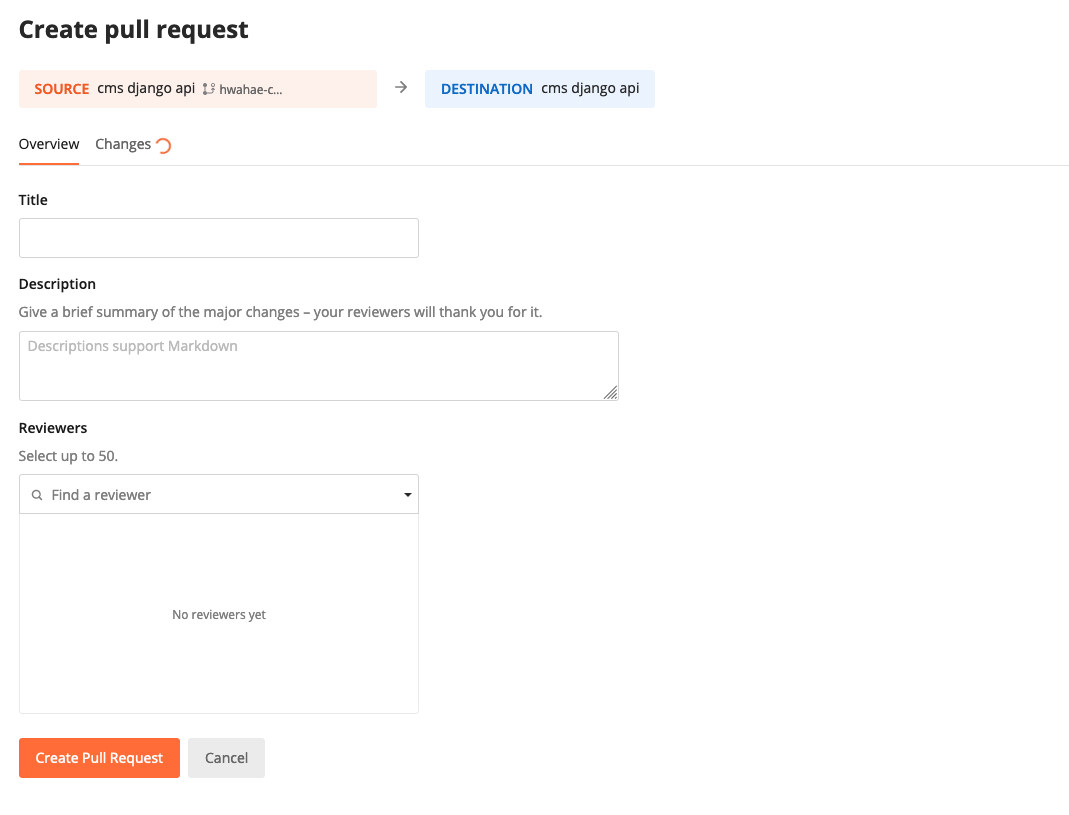Image resolution: width=1069 pixels, height=815 pixels.
Task: Cancel the pull request creation
Action: coord(226,758)
